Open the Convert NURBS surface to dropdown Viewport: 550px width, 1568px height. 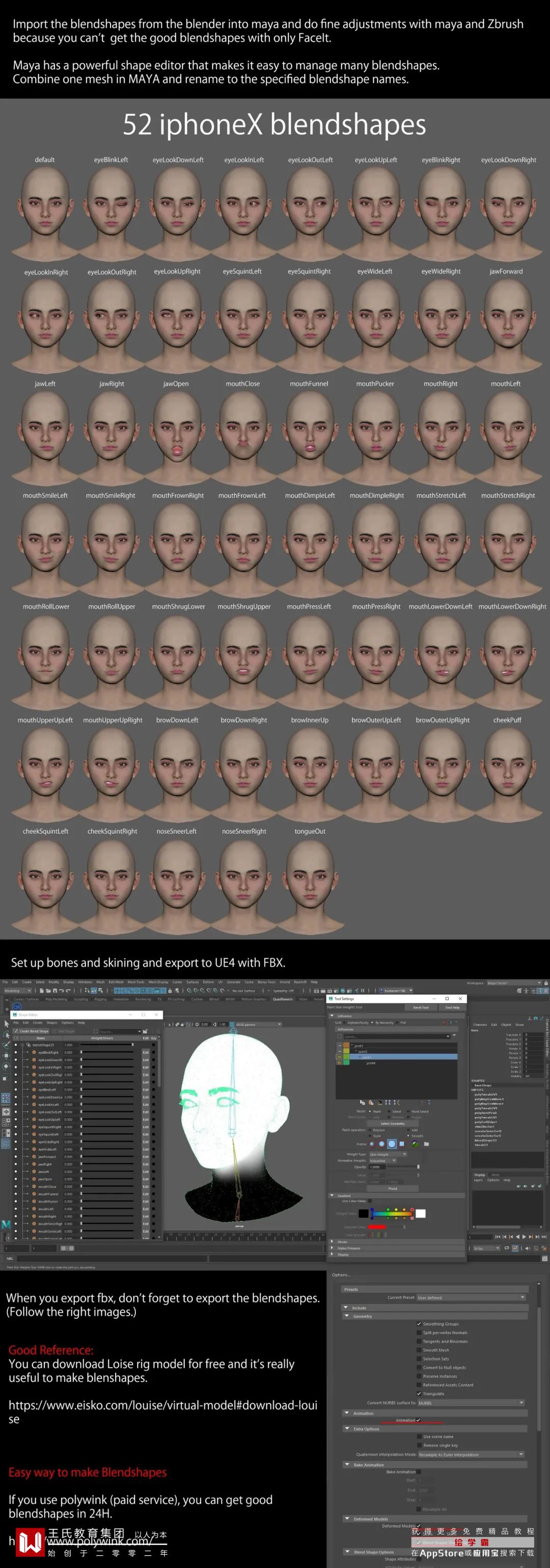coord(472,1403)
